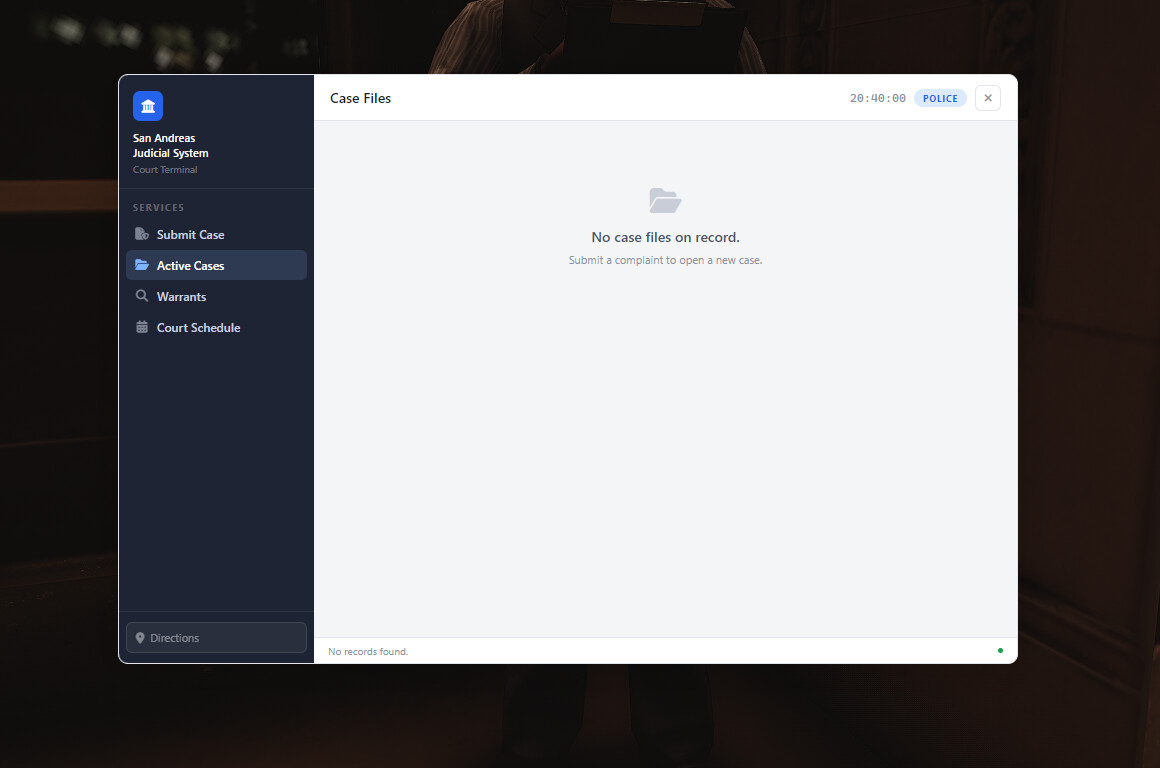The height and width of the screenshot is (768, 1160).
Task: Click the SERVICES section label
Action: coord(158,208)
